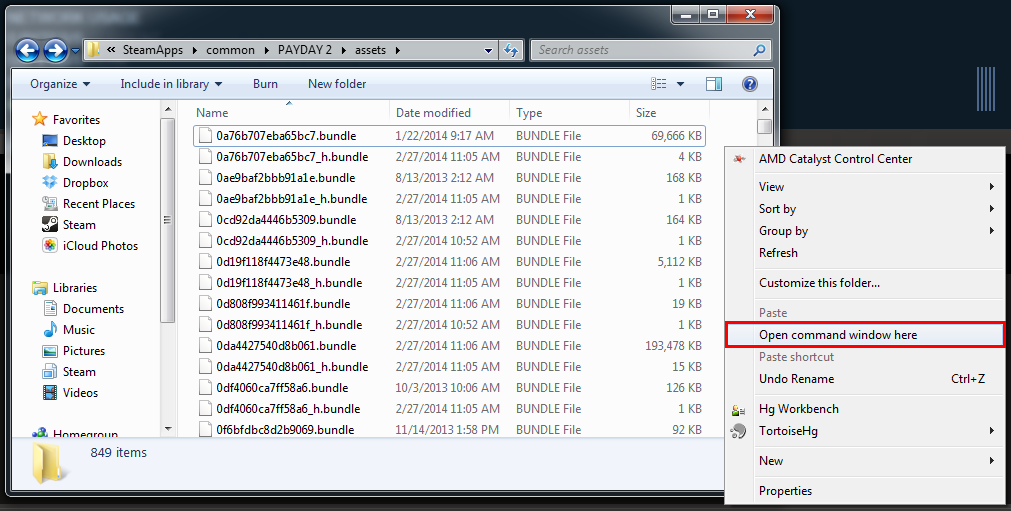The width and height of the screenshot is (1011, 511).
Task: Select the Libraries node
Action: pos(75,287)
